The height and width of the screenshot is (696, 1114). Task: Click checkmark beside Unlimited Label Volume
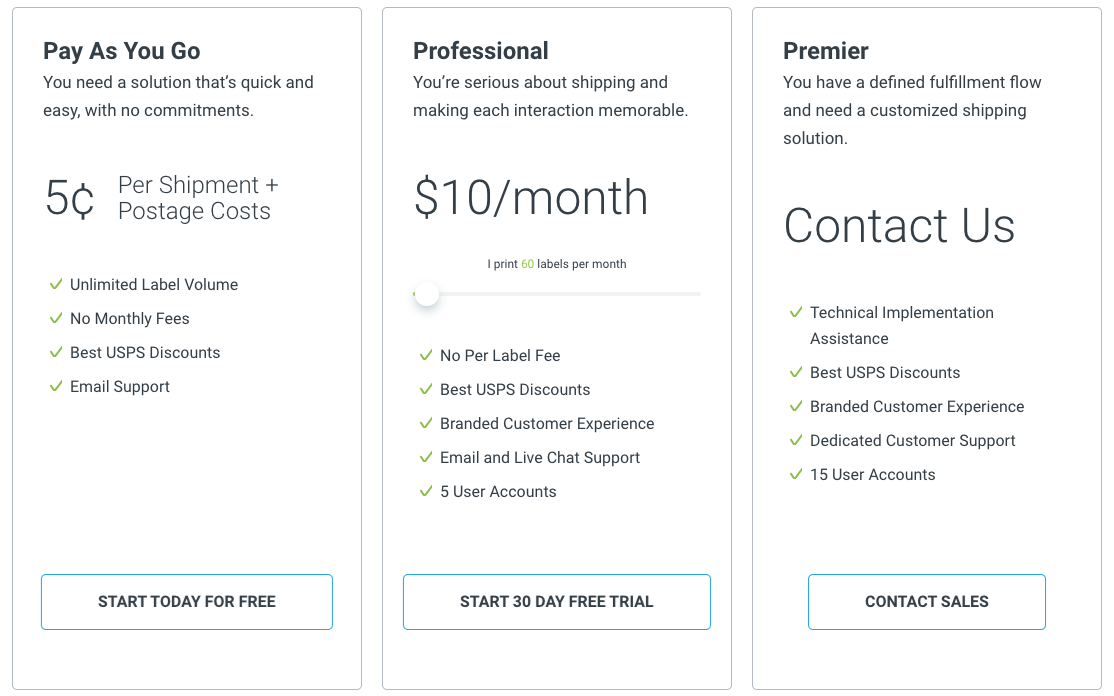(56, 285)
